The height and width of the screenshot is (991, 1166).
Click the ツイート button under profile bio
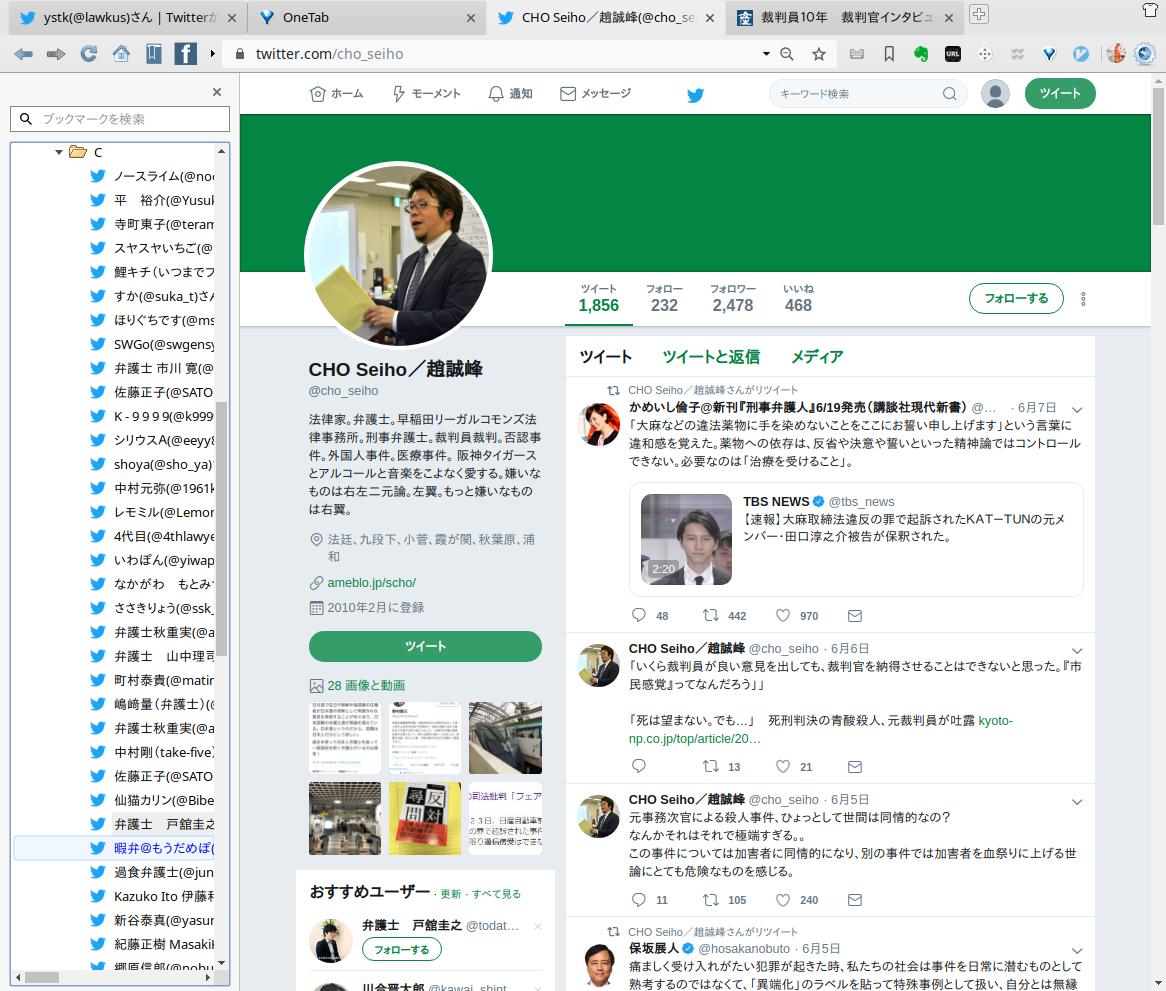pos(425,646)
